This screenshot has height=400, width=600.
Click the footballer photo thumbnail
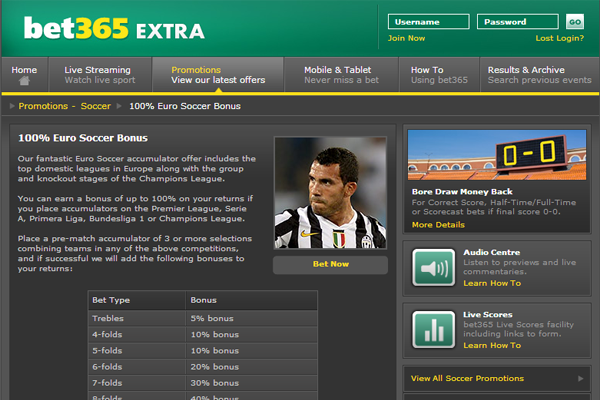click(331, 193)
